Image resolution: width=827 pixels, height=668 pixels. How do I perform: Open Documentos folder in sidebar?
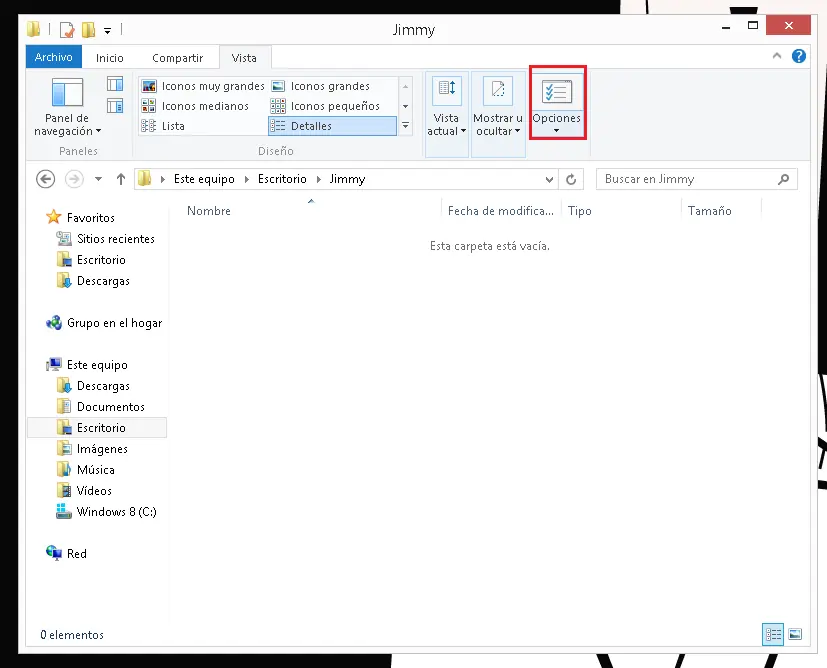(101, 407)
